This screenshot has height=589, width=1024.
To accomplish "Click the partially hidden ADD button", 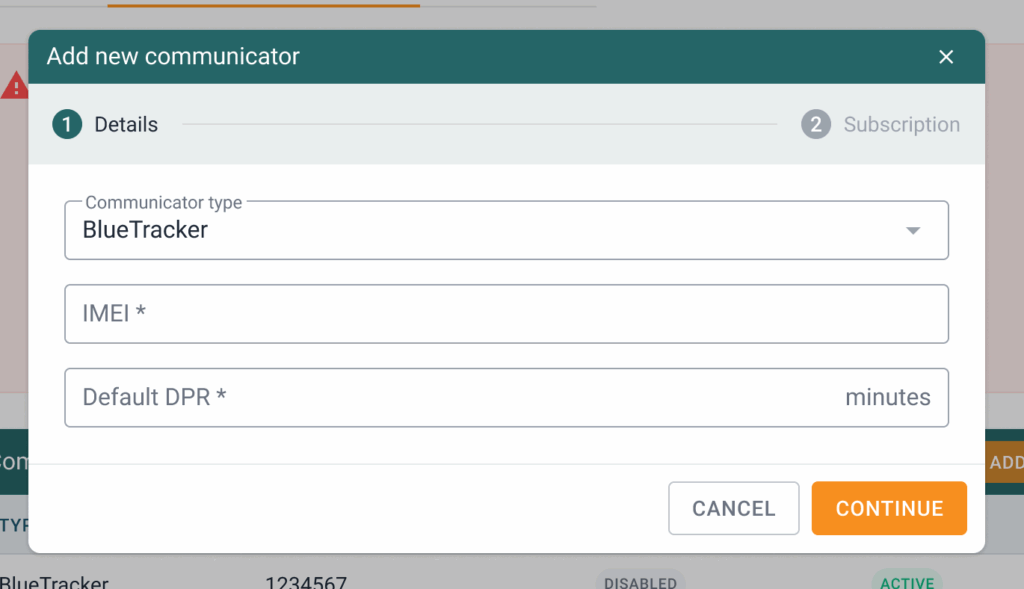I will (1005, 463).
